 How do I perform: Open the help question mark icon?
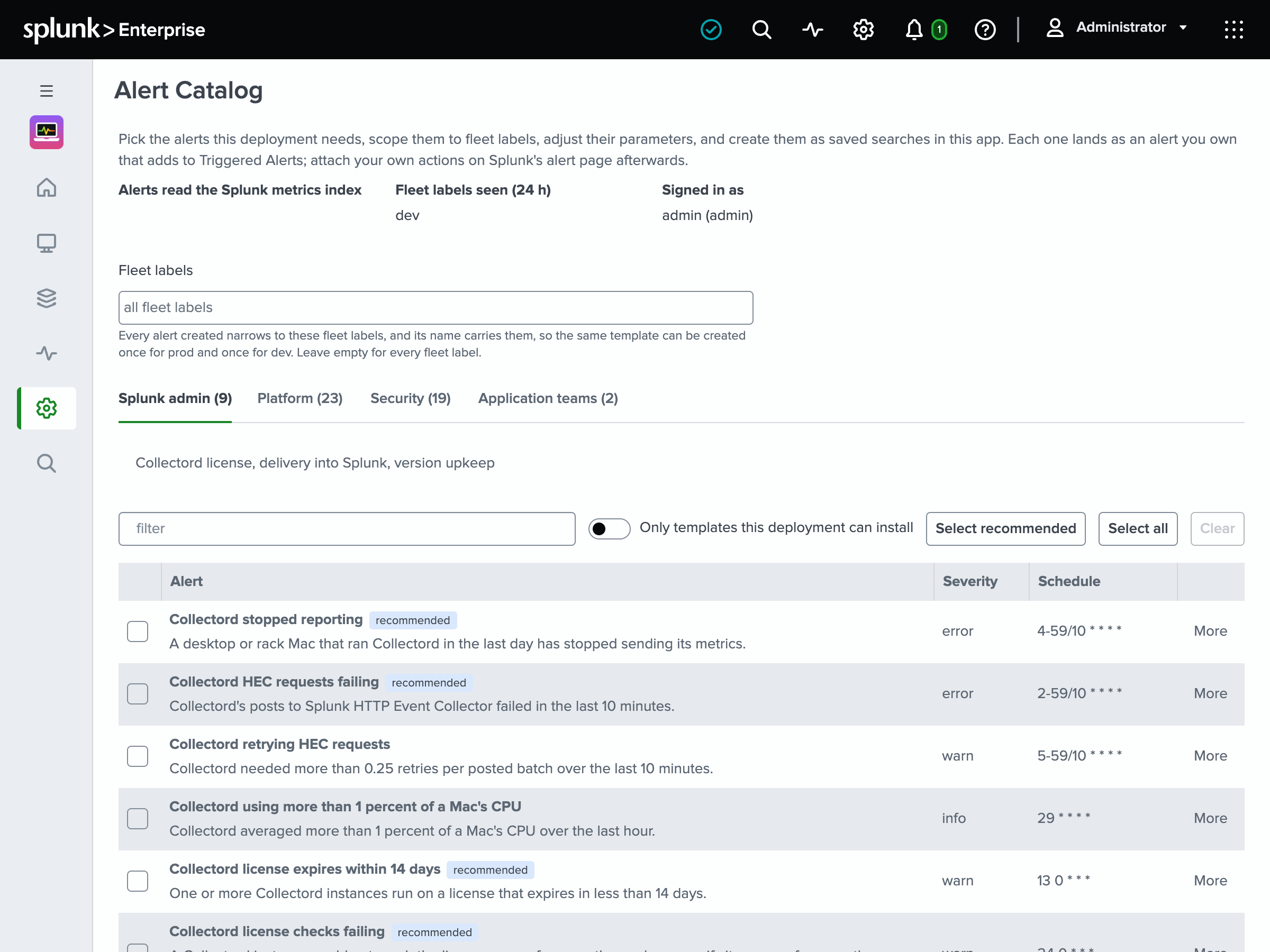[985, 29]
